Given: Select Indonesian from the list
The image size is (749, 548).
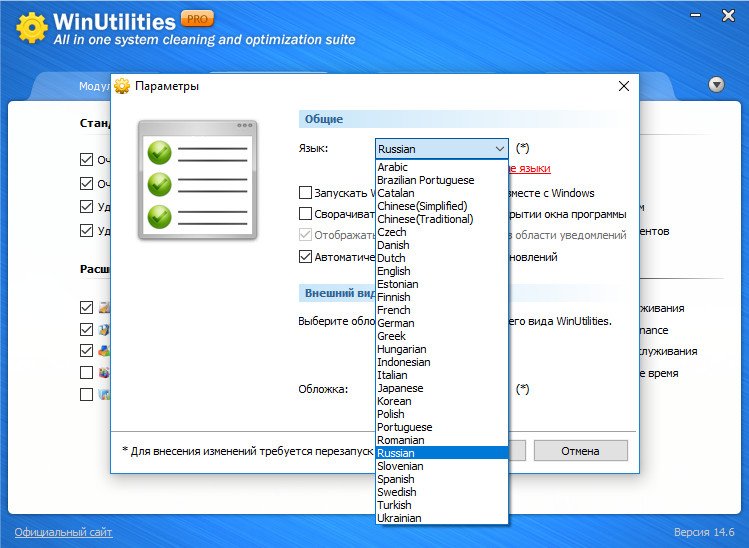Looking at the screenshot, I should click(x=442, y=362).
